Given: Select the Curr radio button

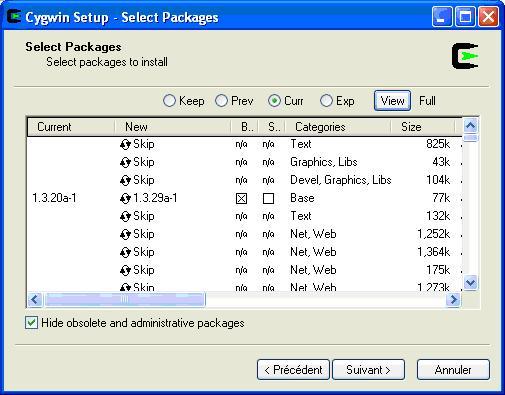Looking at the screenshot, I should tap(274, 101).
